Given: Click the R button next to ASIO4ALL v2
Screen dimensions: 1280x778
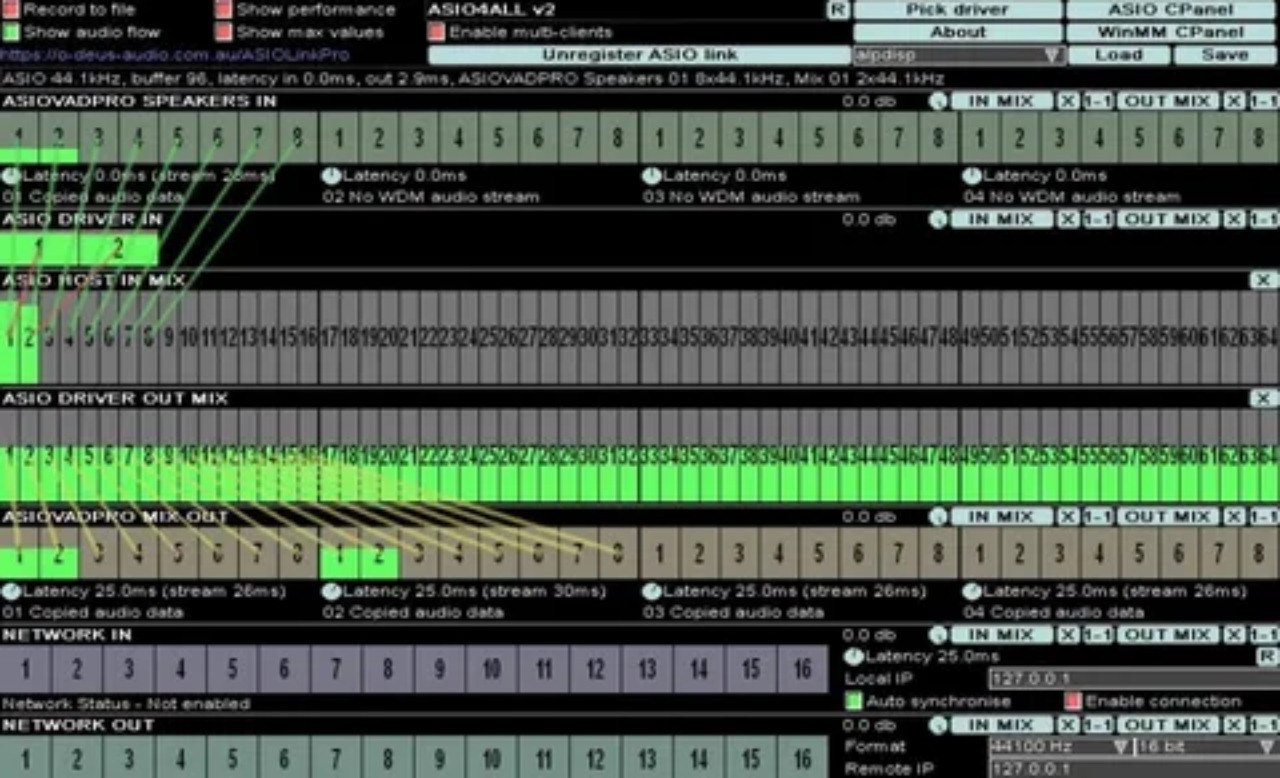Looking at the screenshot, I should coord(836,10).
